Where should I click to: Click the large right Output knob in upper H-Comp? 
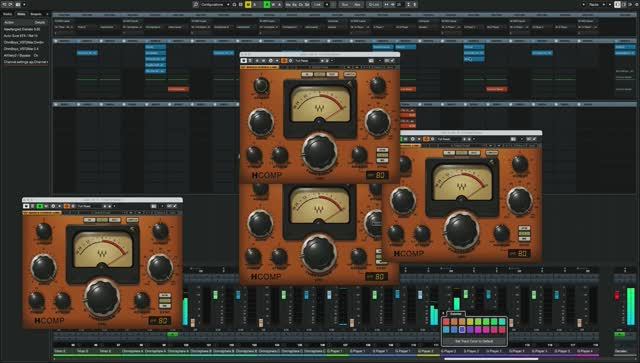pos(378,122)
